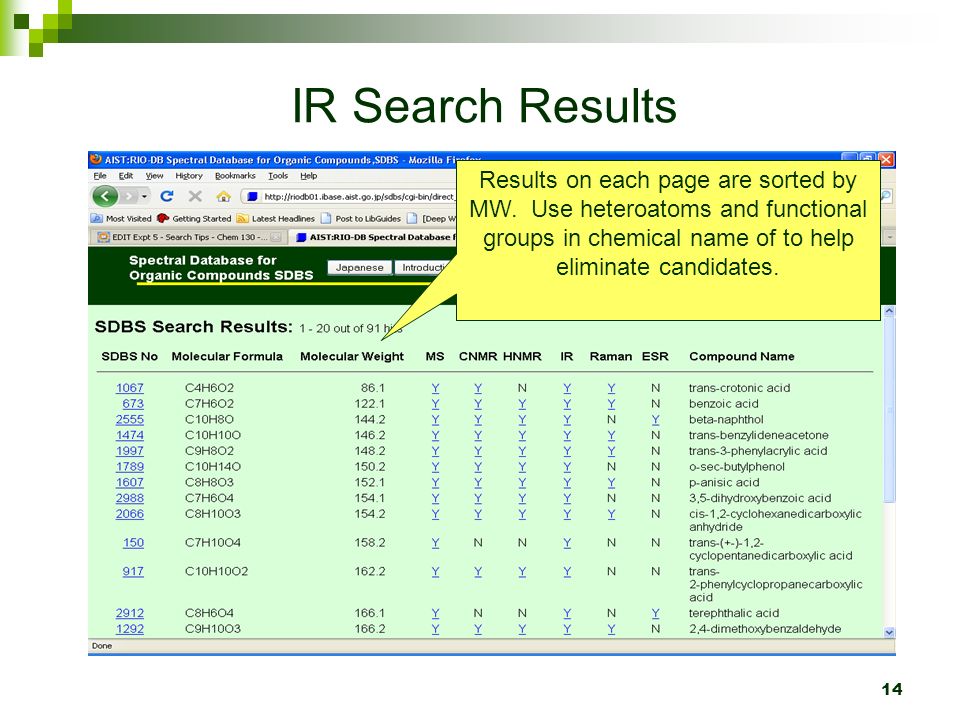Image resolution: width=960 pixels, height=720 pixels.
Task: Open SDBS number 2555 link
Action: point(130,420)
